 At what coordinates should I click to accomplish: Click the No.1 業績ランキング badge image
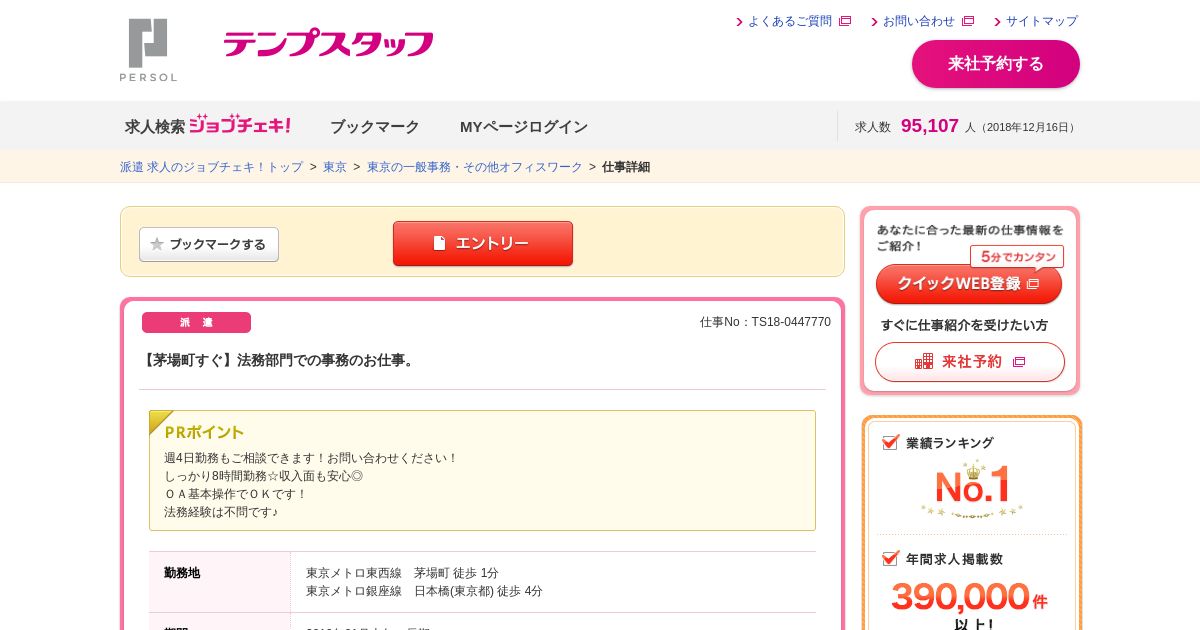tap(972, 488)
